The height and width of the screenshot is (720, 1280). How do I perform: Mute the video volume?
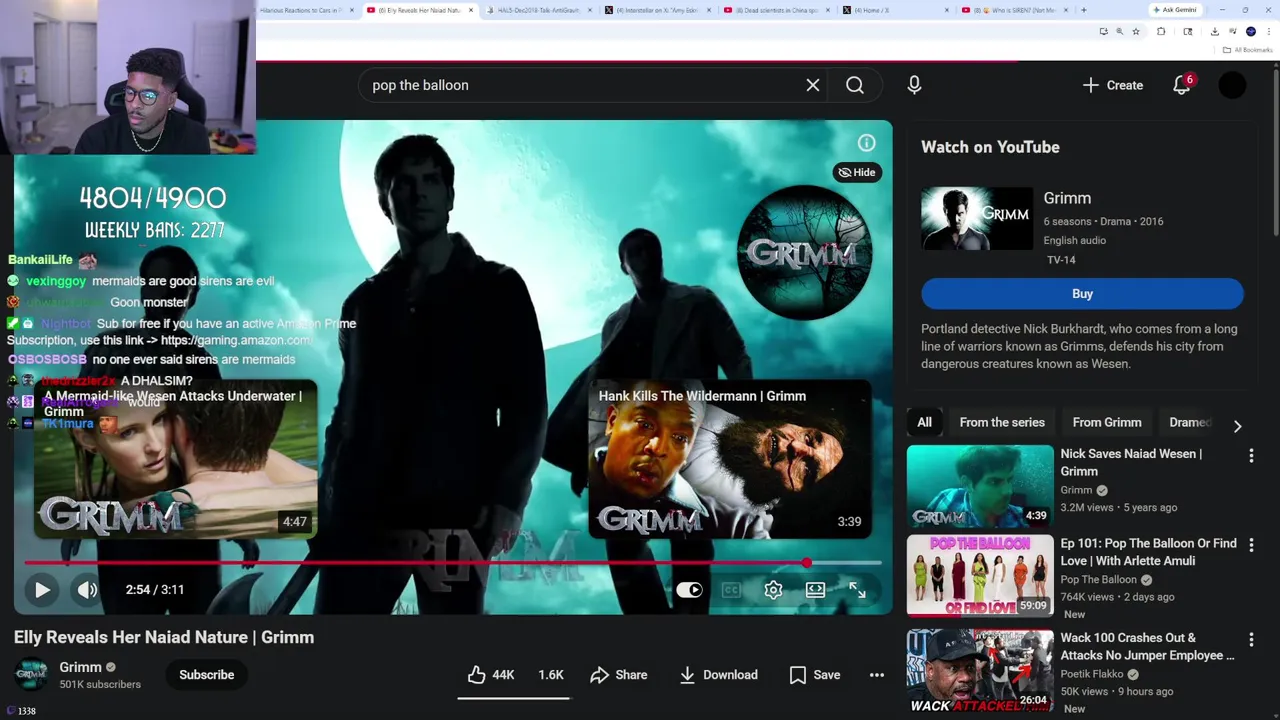click(x=88, y=590)
